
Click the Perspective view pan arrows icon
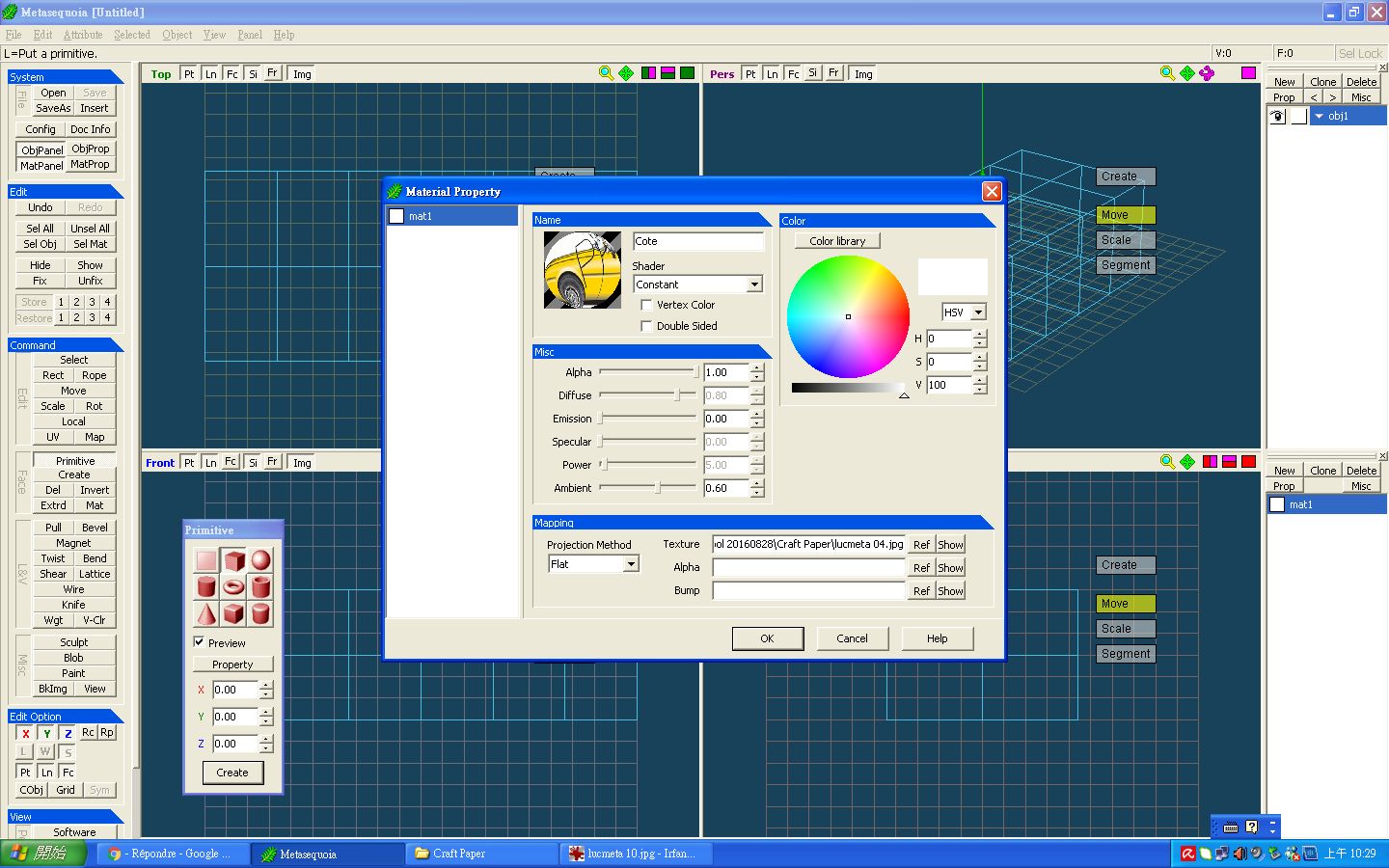coord(1187,73)
